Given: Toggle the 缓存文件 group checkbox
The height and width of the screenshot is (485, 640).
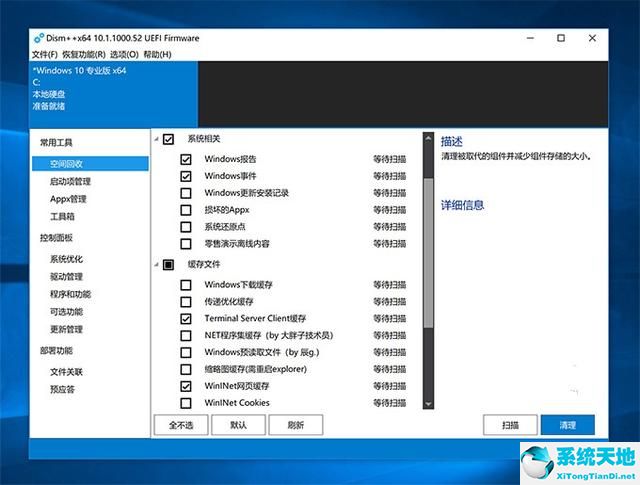Looking at the screenshot, I should 168,265.
